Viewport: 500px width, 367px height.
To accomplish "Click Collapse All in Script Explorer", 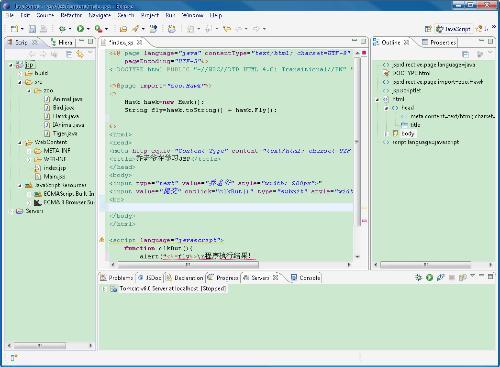I will point(68,54).
